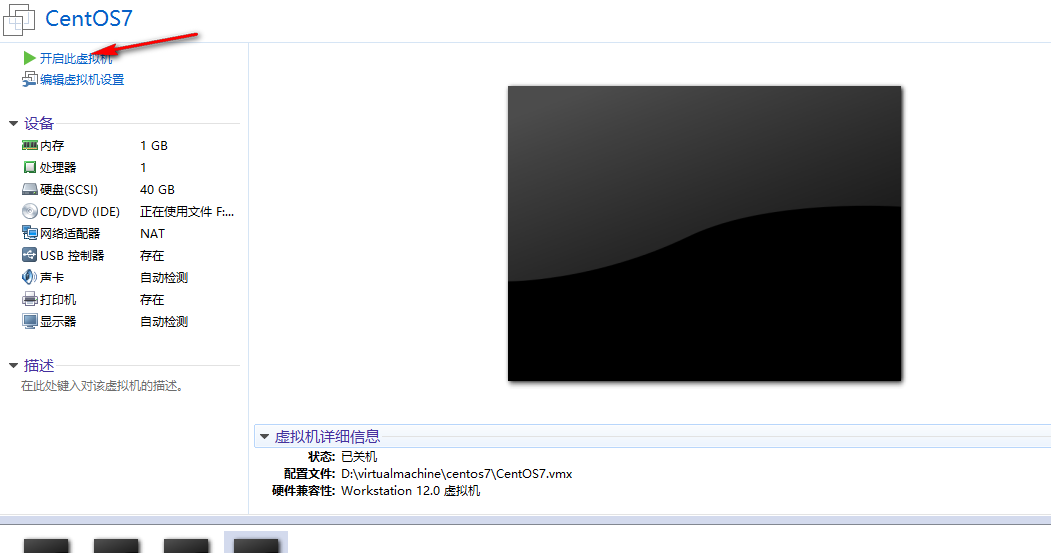This screenshot has height=553, width=1051.
Task: Click the processor (处理器) device icon
Action: pos(29,167)
